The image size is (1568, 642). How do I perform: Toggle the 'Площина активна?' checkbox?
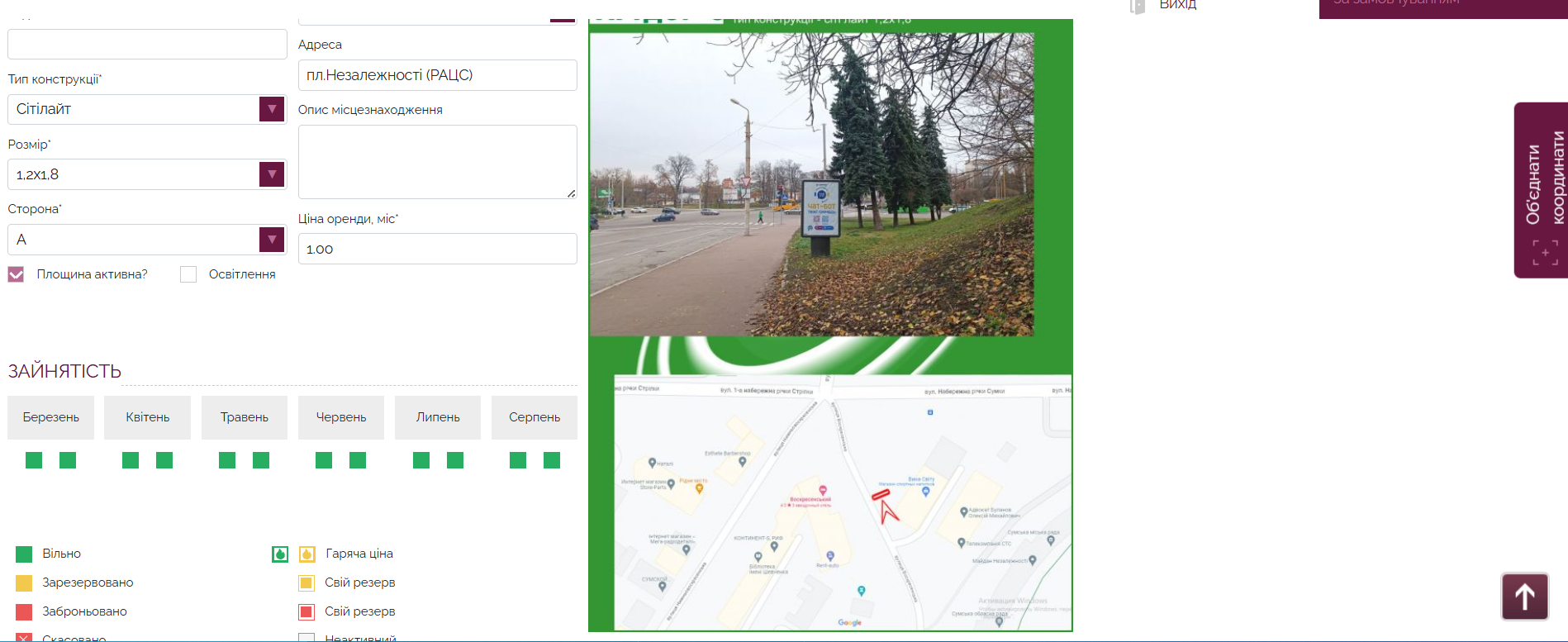point(16,274)
